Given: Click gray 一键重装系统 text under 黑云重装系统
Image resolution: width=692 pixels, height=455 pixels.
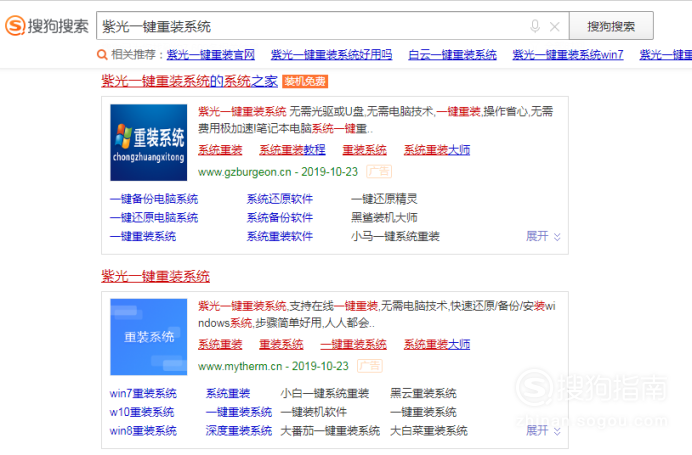Looking at the screenshot, I should pos(423,412).
